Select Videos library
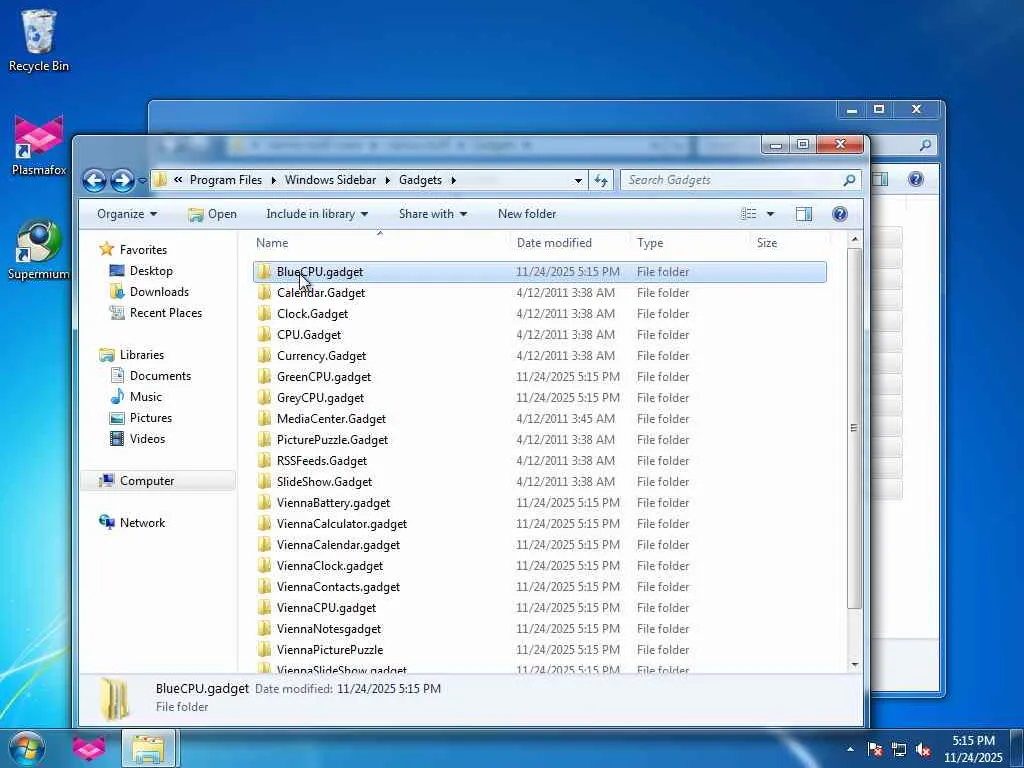The image size is (1024, 768). tap(147, 439)
